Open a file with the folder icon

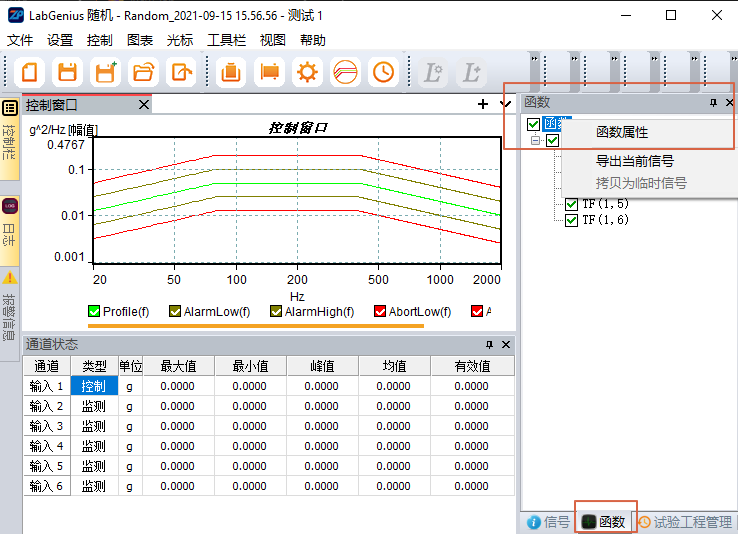tap(143, 72)
